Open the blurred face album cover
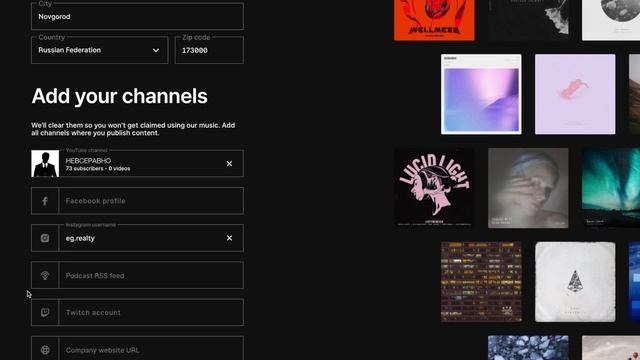Image resolution: width=640 pixels, height=360 pixels. tap(528, 188)
